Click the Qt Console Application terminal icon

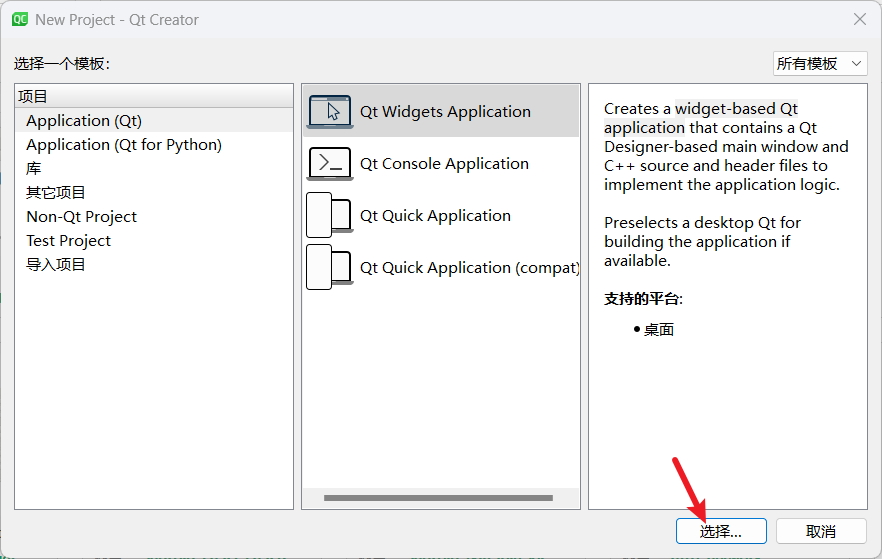(330, 164)
